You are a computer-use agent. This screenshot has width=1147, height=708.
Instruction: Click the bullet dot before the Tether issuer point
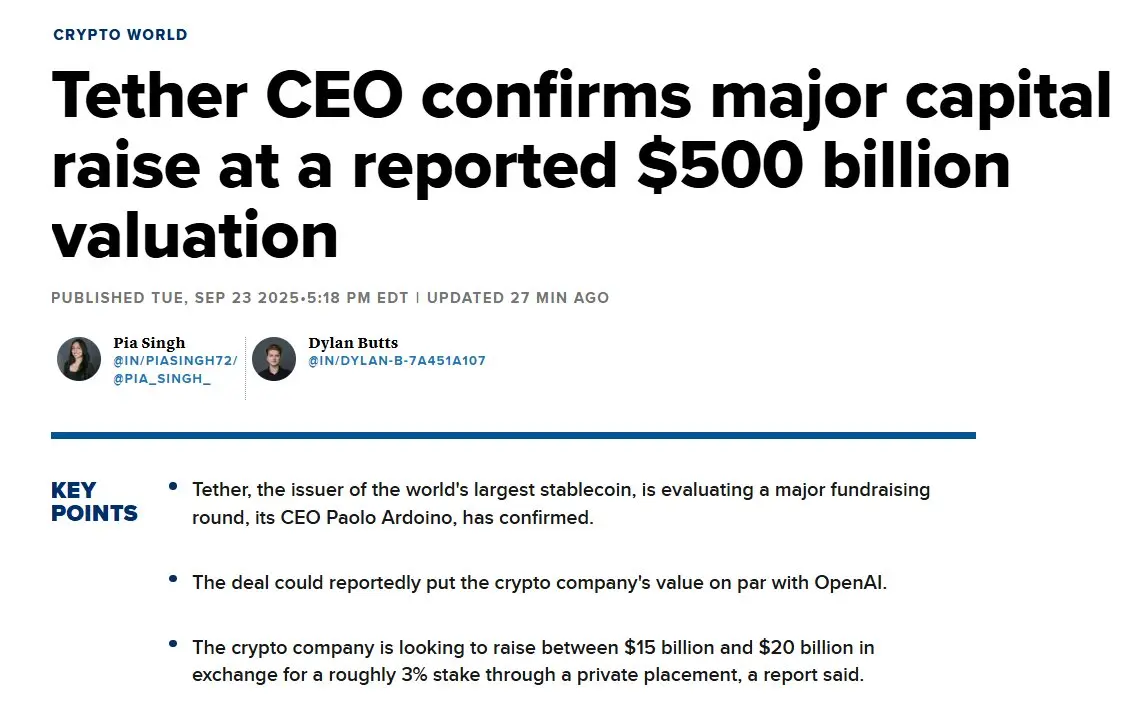point(173,486)
